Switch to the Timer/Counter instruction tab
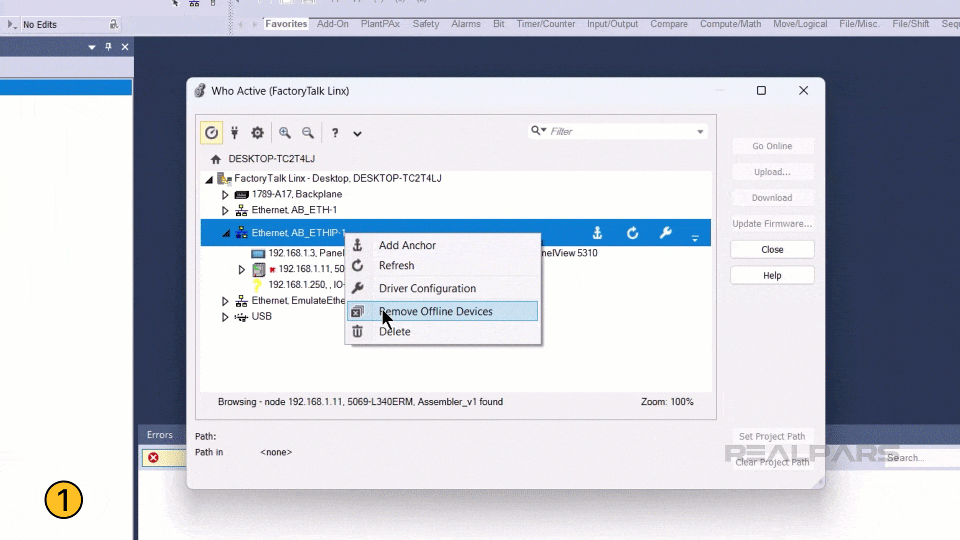Viewport: 960px width, 540px height. [546, 24]
